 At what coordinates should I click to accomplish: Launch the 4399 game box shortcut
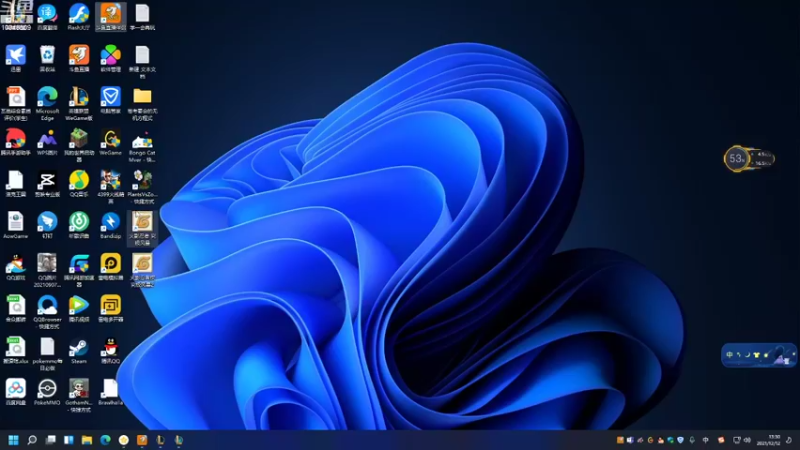click(x=110, y=187)
